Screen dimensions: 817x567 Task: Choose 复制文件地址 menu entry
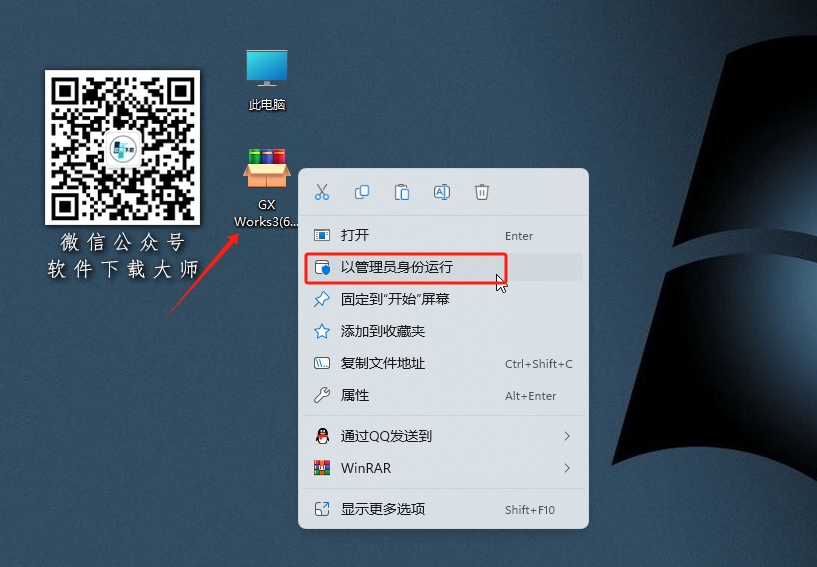coord(443,363)
